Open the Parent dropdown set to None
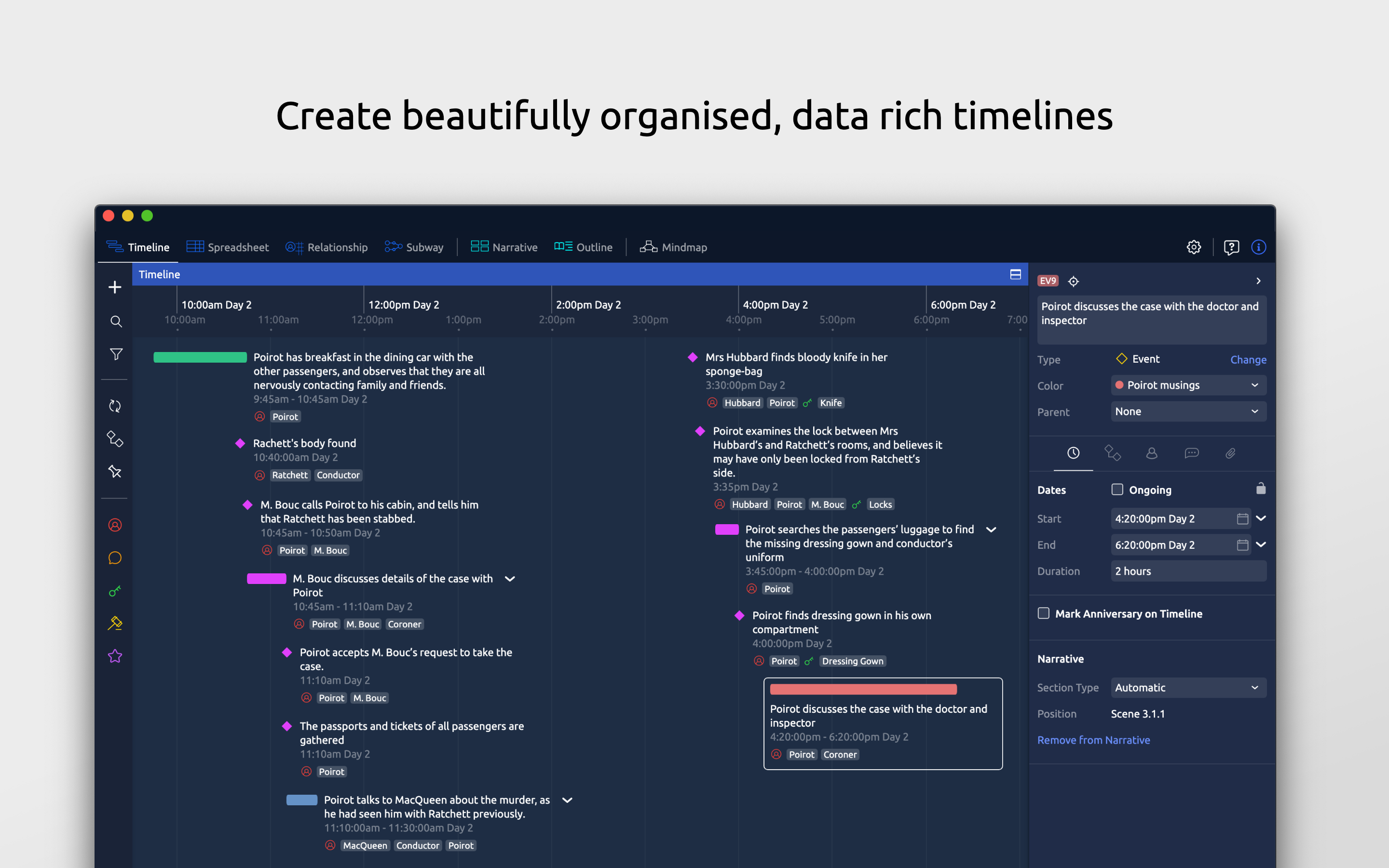Image resolution: width=1389 pixels, height=868 pixels. pos(1188,411)
